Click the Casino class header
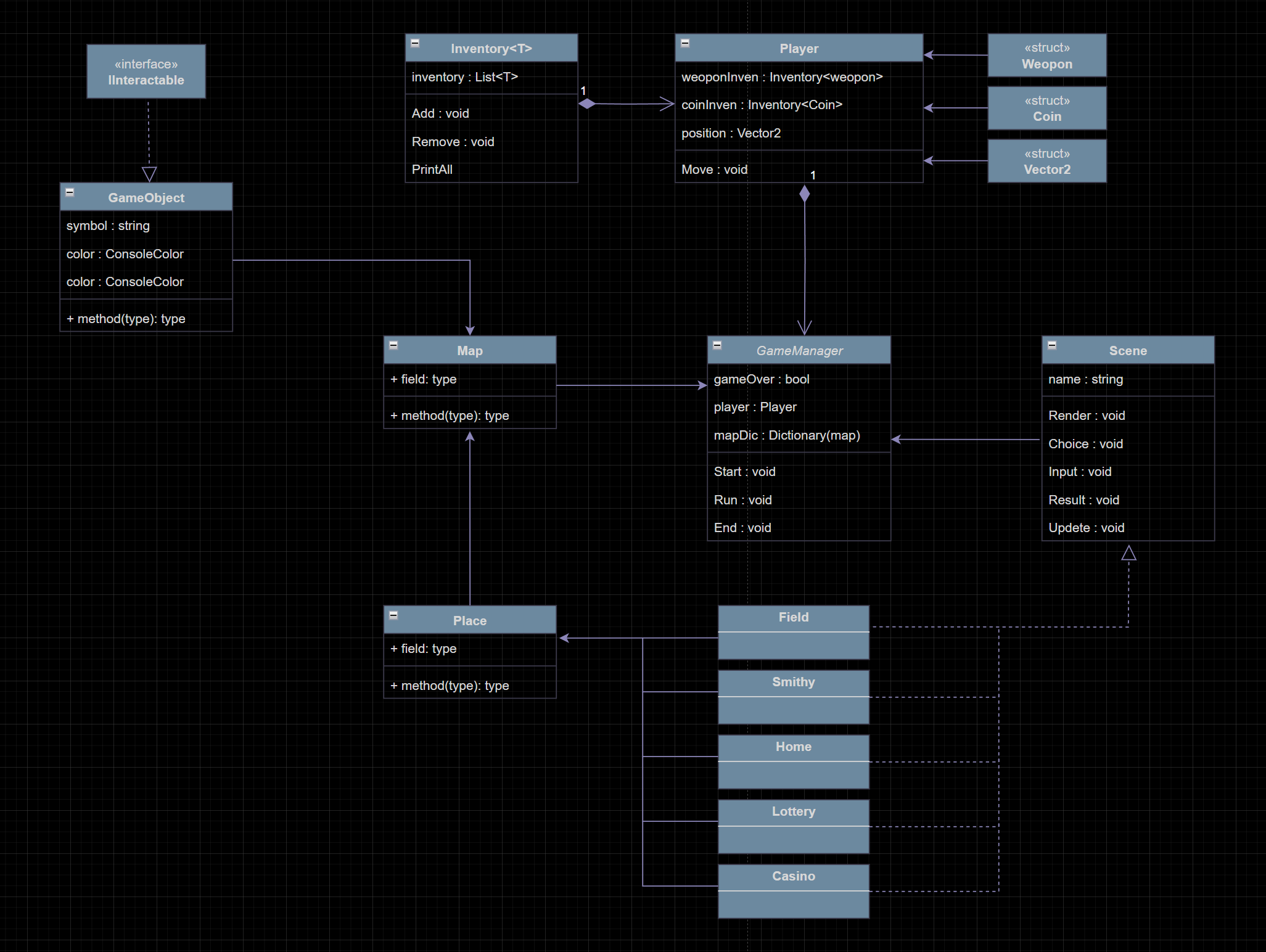 coord(793,877)
